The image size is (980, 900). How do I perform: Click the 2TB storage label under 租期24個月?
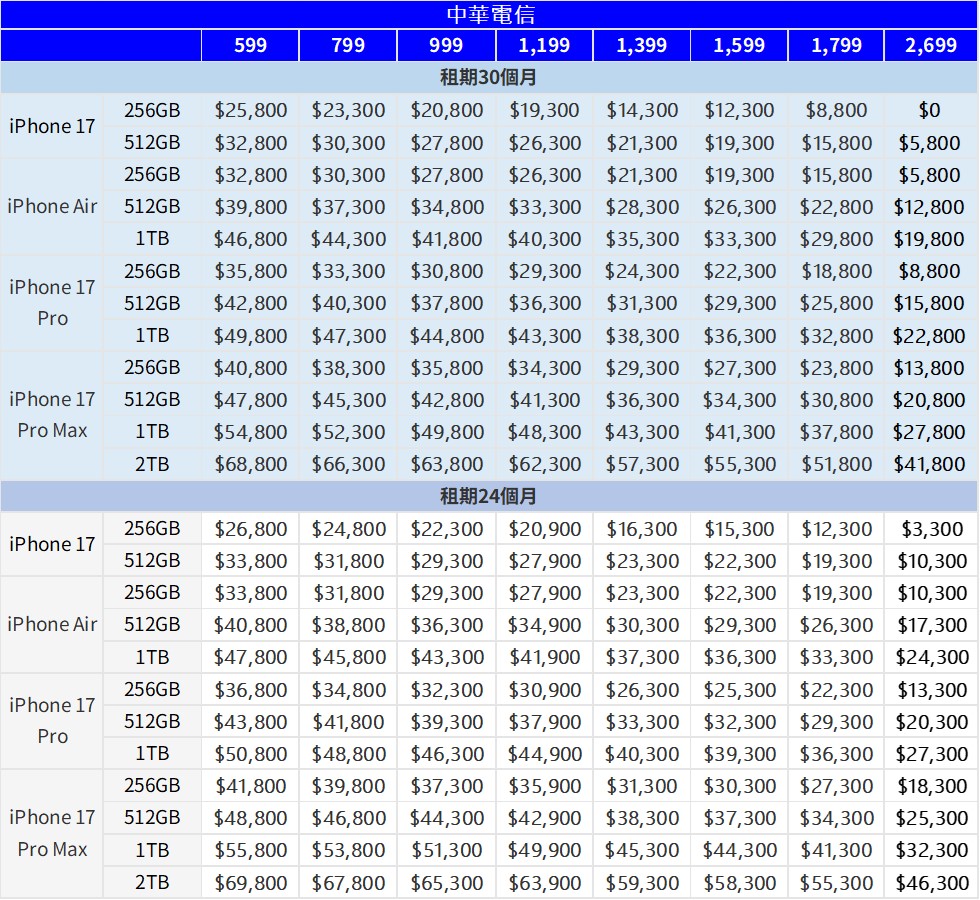[152, 882]
